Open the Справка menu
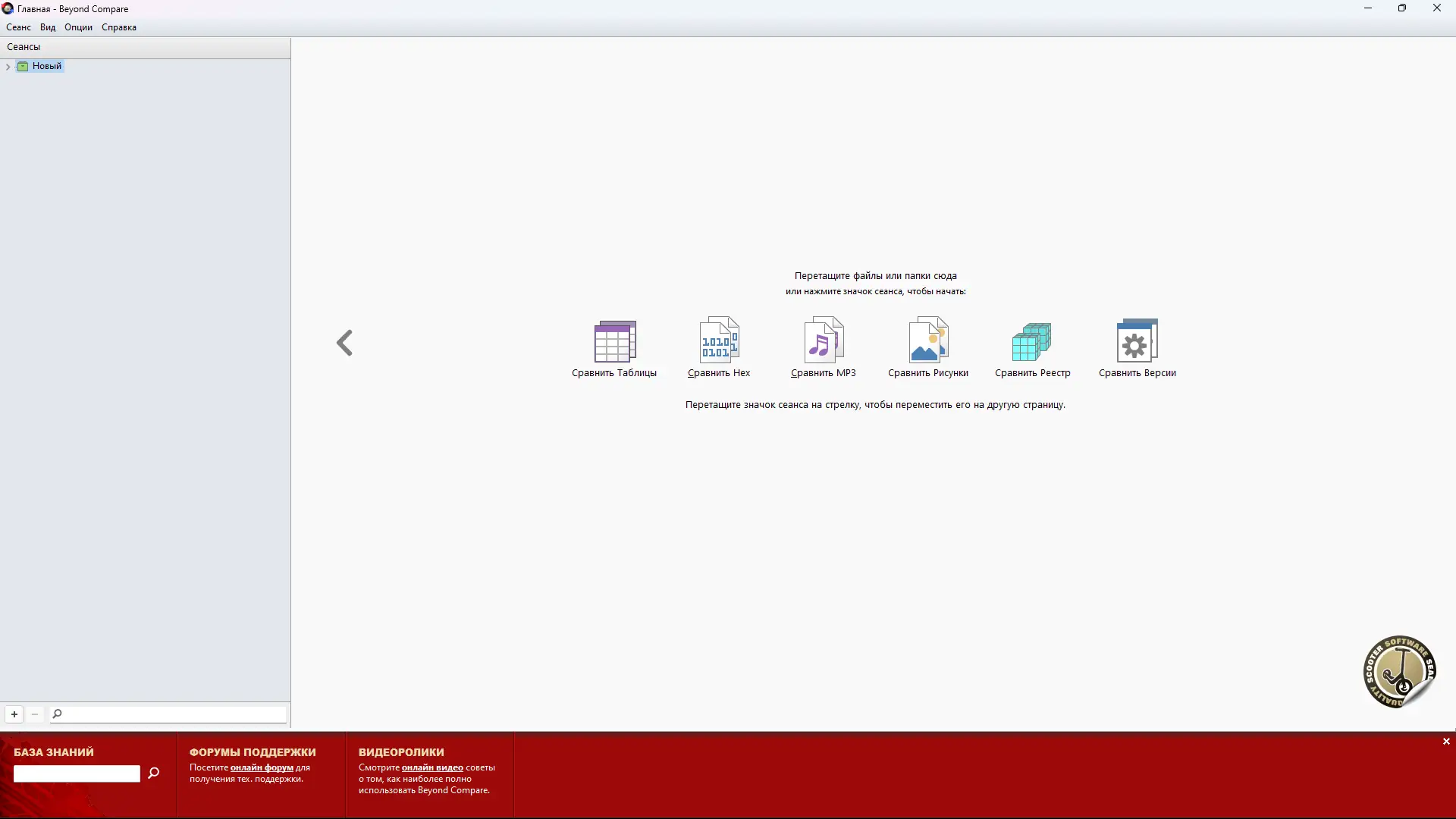The height and width of the screenshot is (819, 1456). click(x=119, y=27)
